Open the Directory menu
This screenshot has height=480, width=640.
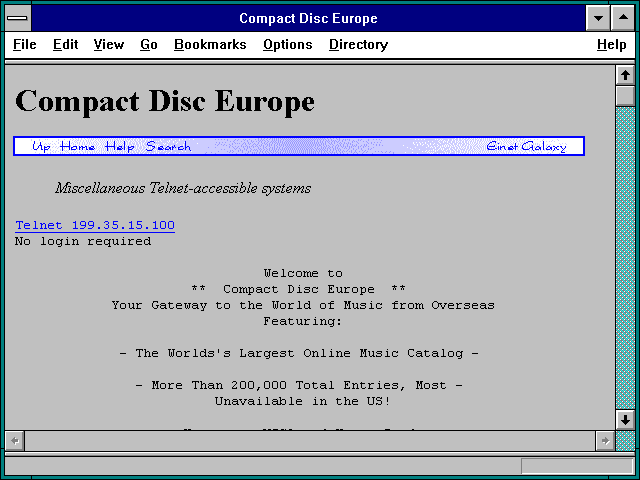[358, 44]
